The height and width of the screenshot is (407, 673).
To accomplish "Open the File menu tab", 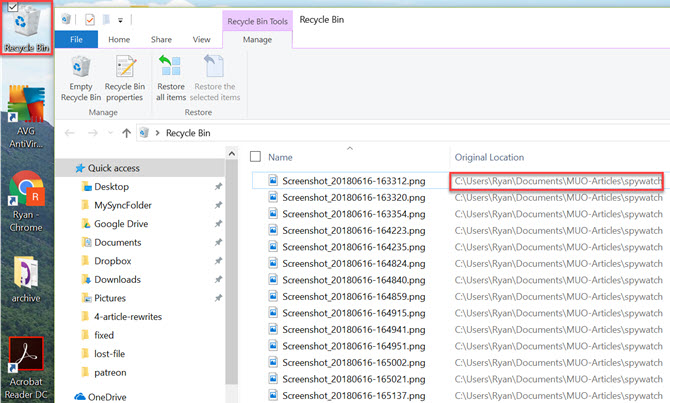I will [x=76, y=39].
